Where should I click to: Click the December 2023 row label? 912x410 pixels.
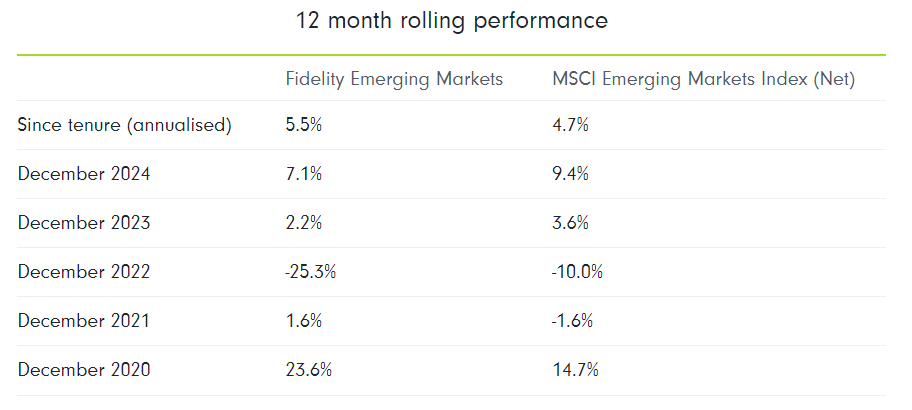(84, 223)
